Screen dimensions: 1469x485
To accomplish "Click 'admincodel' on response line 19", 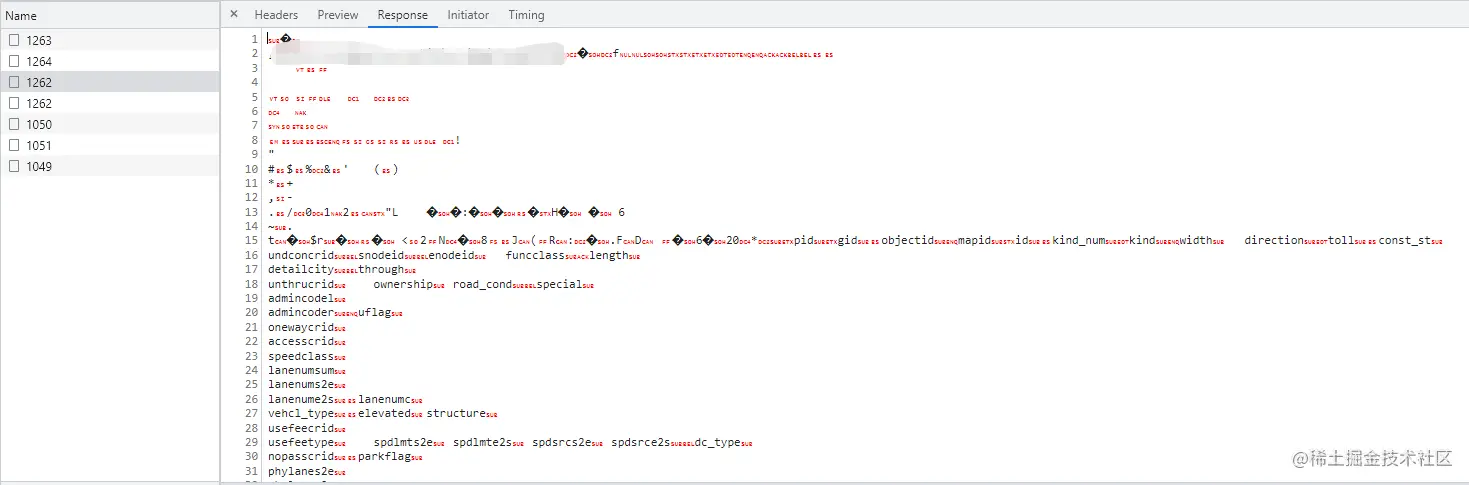I will [301, 299].
